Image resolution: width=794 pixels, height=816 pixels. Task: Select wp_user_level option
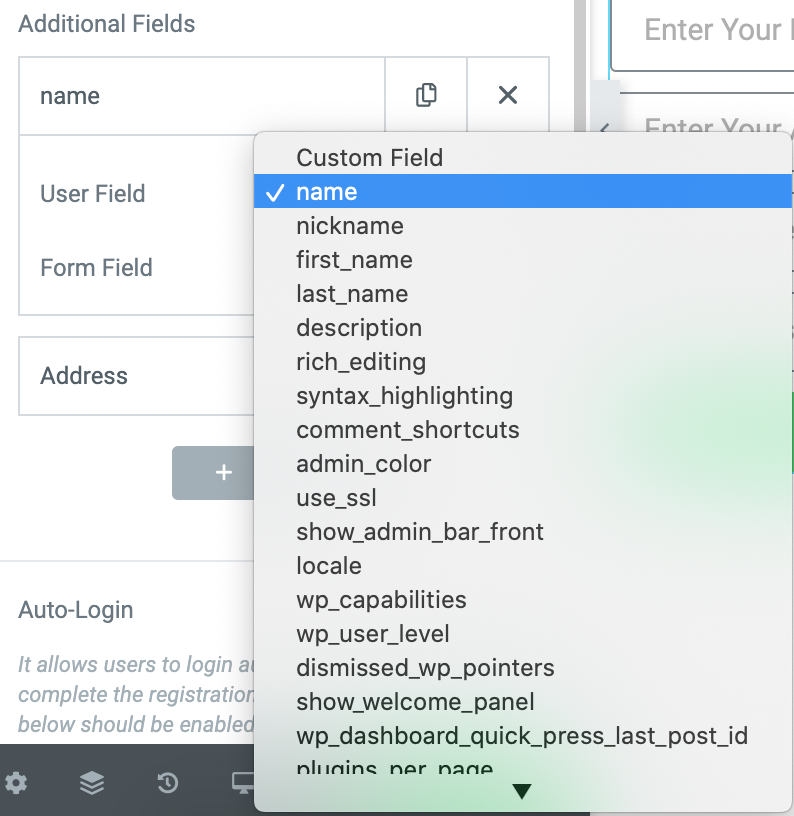(x=523, y=634)
